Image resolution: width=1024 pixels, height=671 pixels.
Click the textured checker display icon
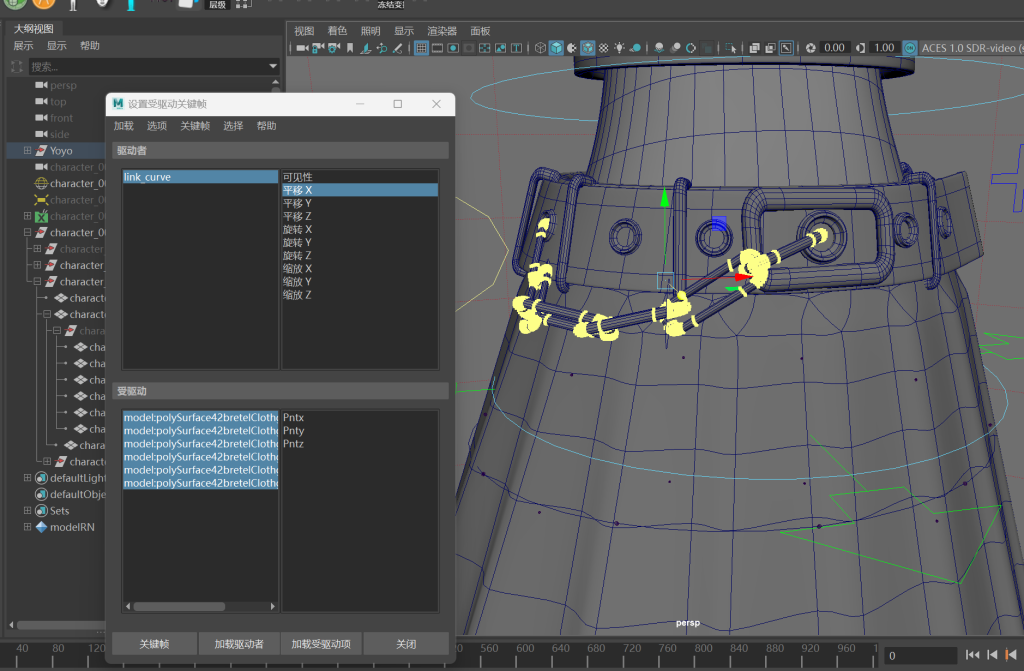point(603,48)
